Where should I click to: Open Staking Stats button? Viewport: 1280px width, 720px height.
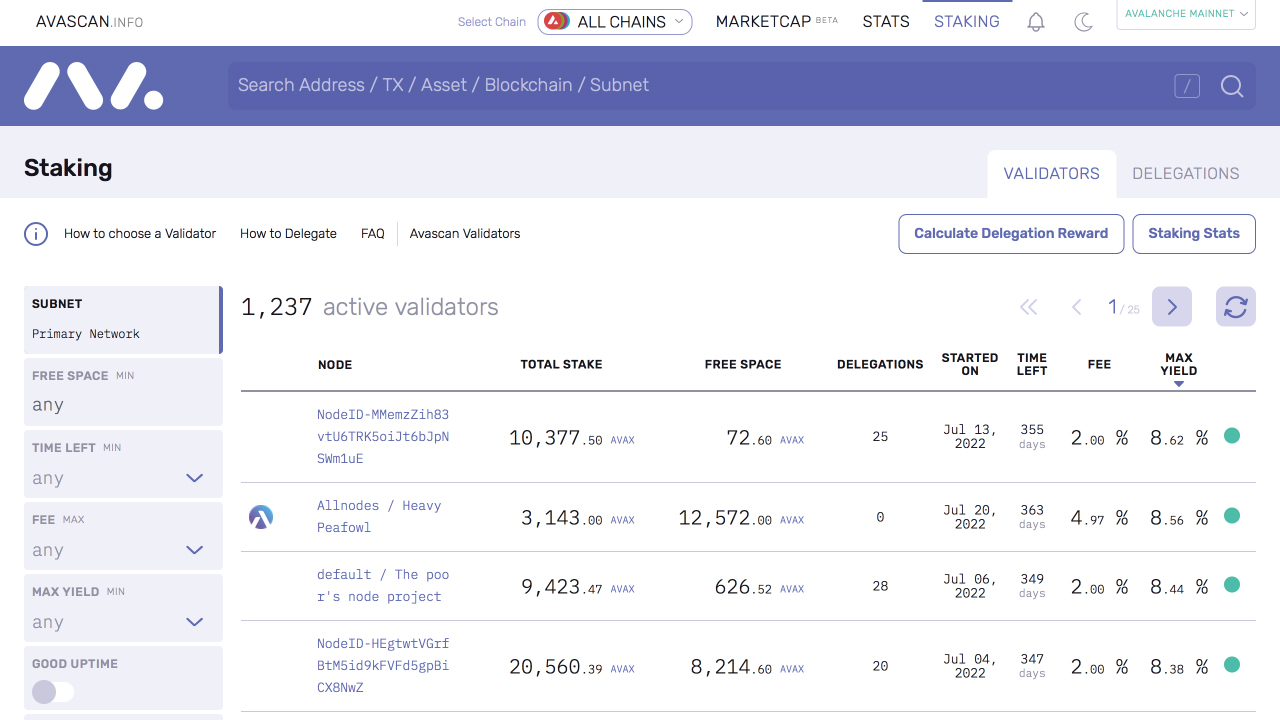(1194, 234)
